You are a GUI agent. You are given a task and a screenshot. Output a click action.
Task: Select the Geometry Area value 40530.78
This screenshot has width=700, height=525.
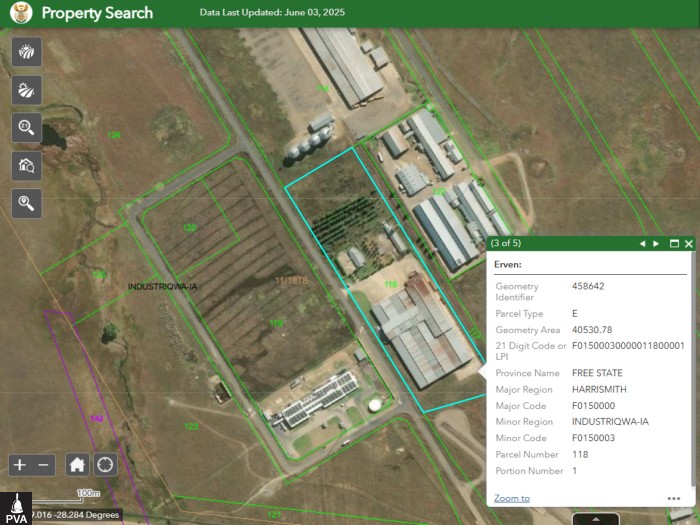point(592,330)
